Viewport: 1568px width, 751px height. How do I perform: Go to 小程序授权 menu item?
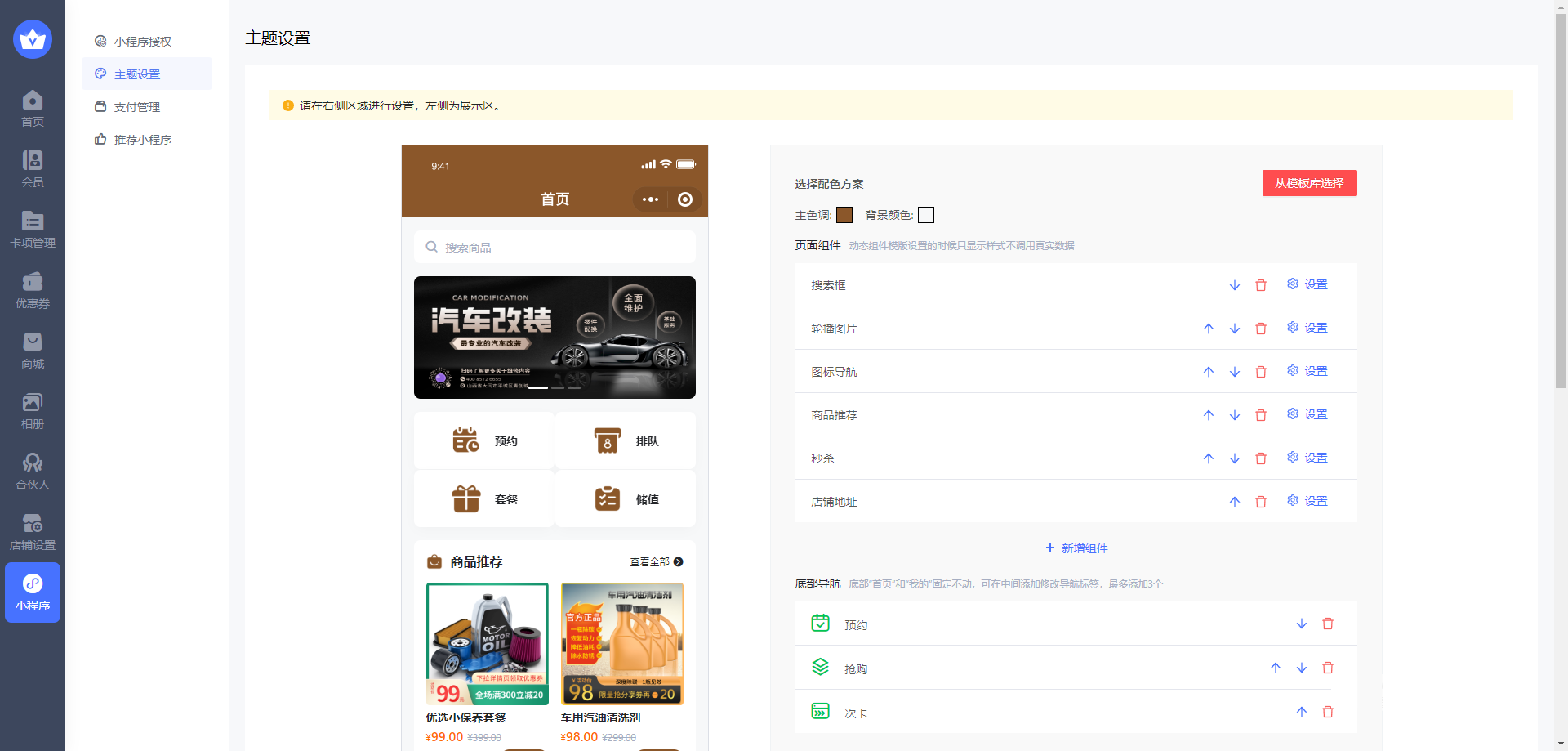147,41
